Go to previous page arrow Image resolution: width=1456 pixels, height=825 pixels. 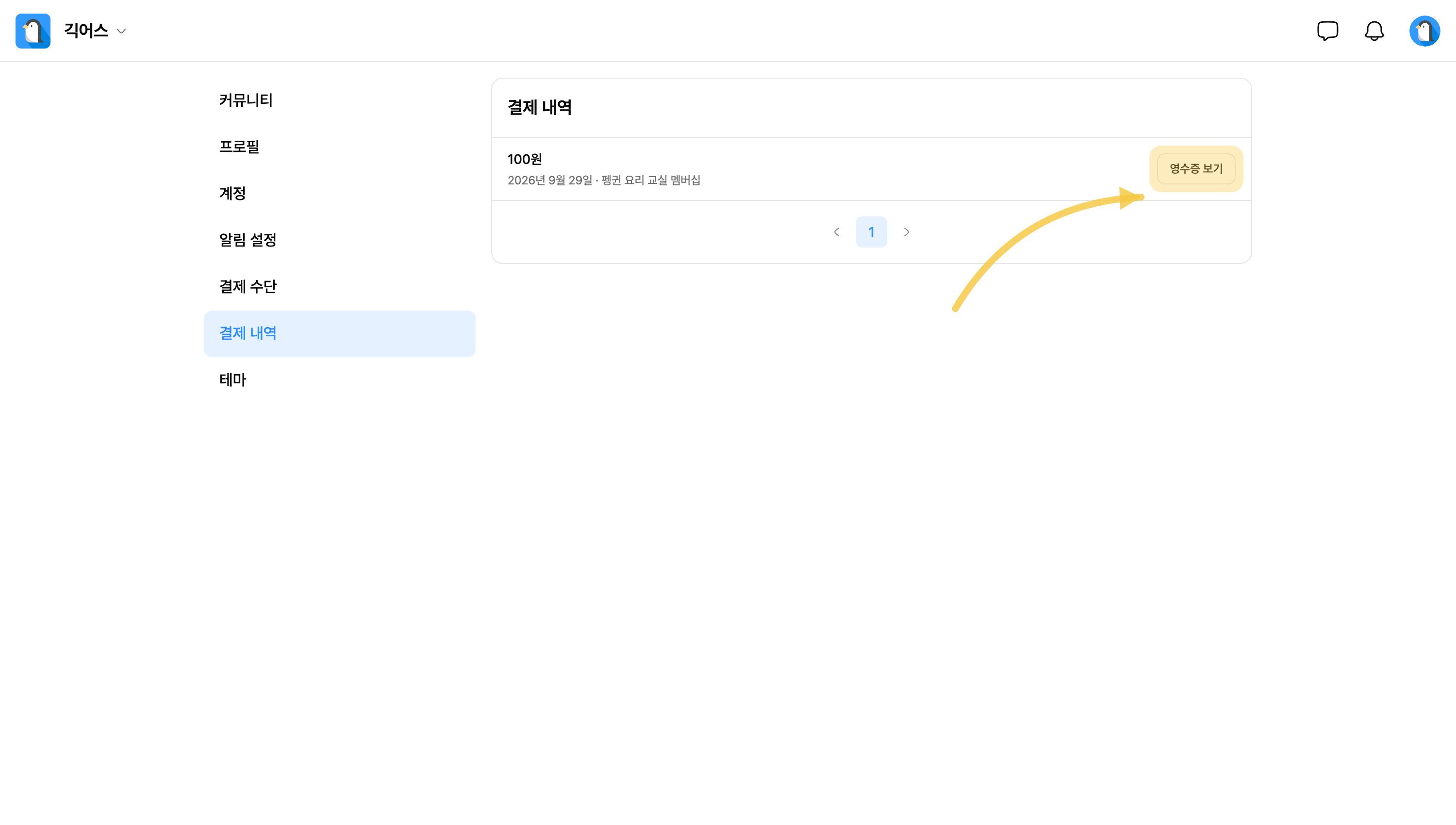coord(836,232)
